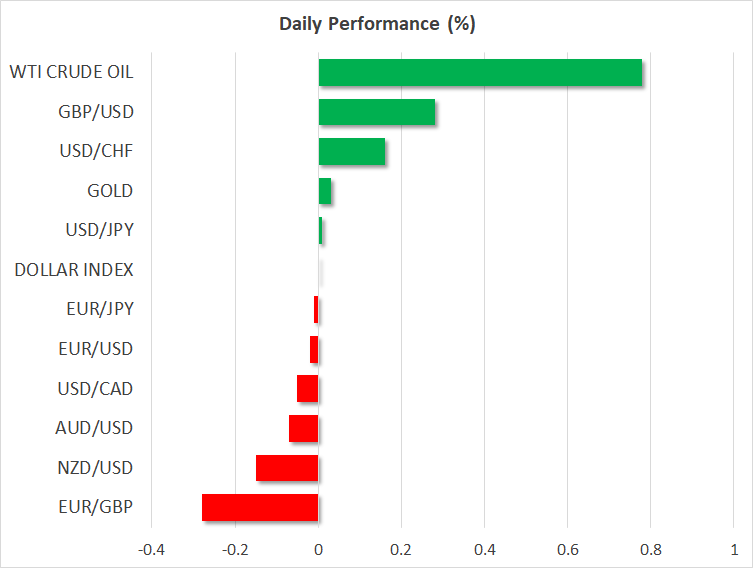Click the USD/CHF bar in the chart
Screen dimensions: 753x568
tap(351, 152)
